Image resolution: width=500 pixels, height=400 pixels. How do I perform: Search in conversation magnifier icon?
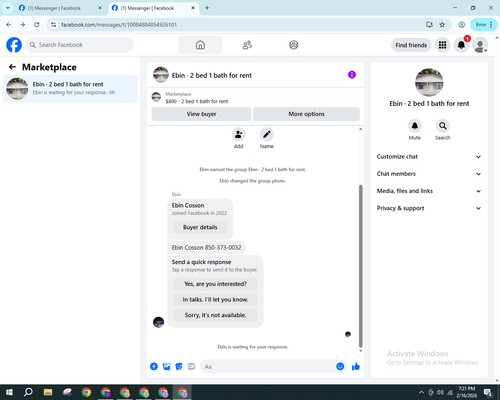443,126
